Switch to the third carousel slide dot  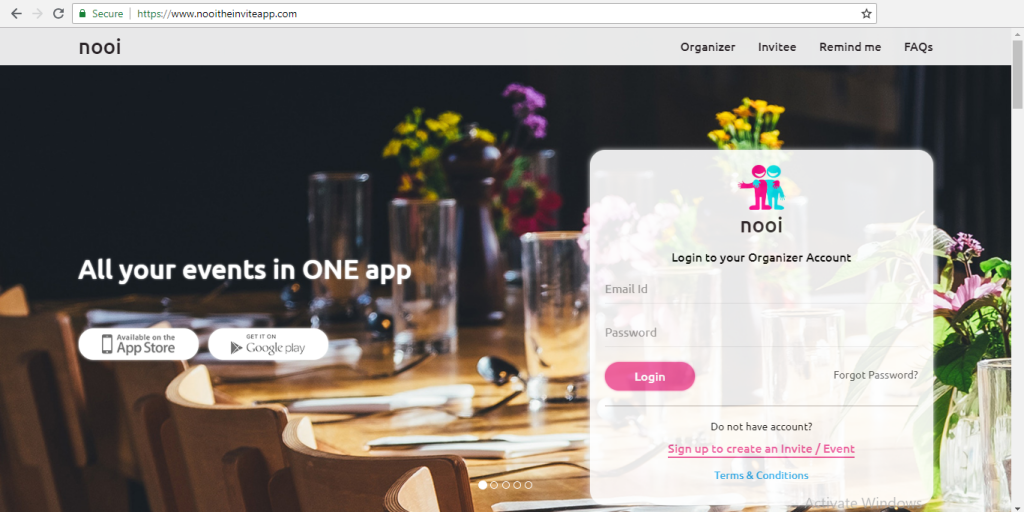tap(505, 485)
